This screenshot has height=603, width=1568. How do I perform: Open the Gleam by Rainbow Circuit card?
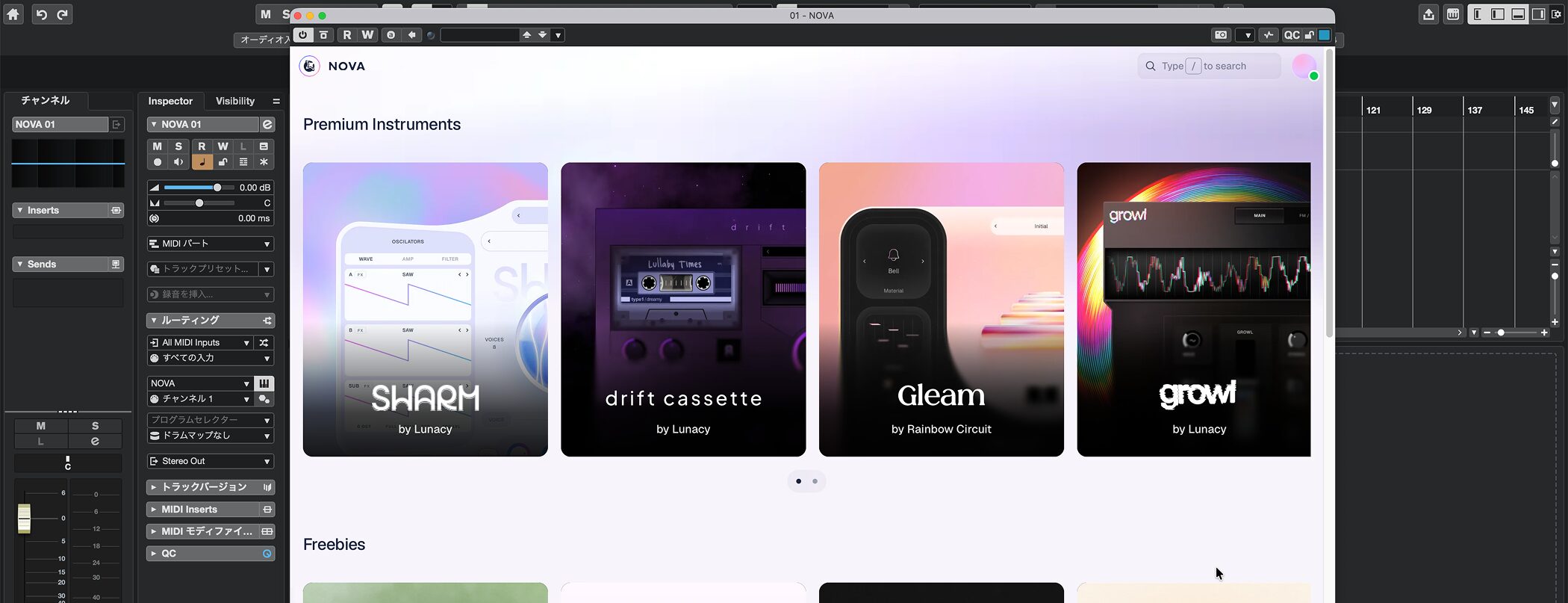pos(942,309)
